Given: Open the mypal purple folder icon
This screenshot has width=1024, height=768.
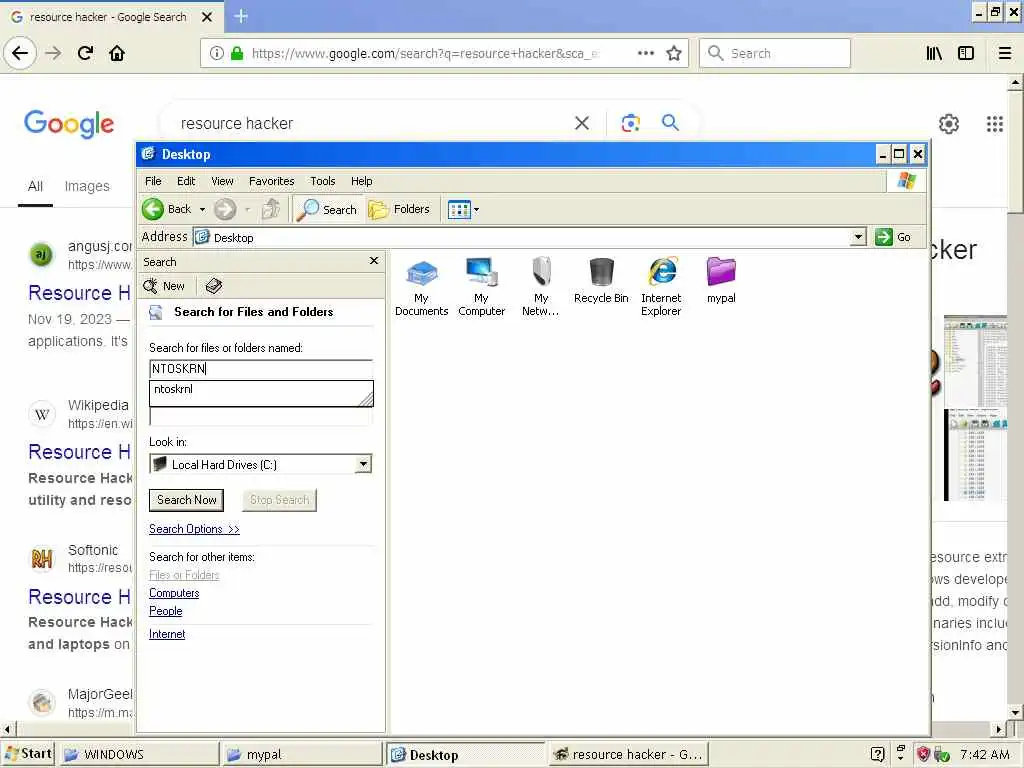Looking at the screenshot, I should click(x=721, y=281).
